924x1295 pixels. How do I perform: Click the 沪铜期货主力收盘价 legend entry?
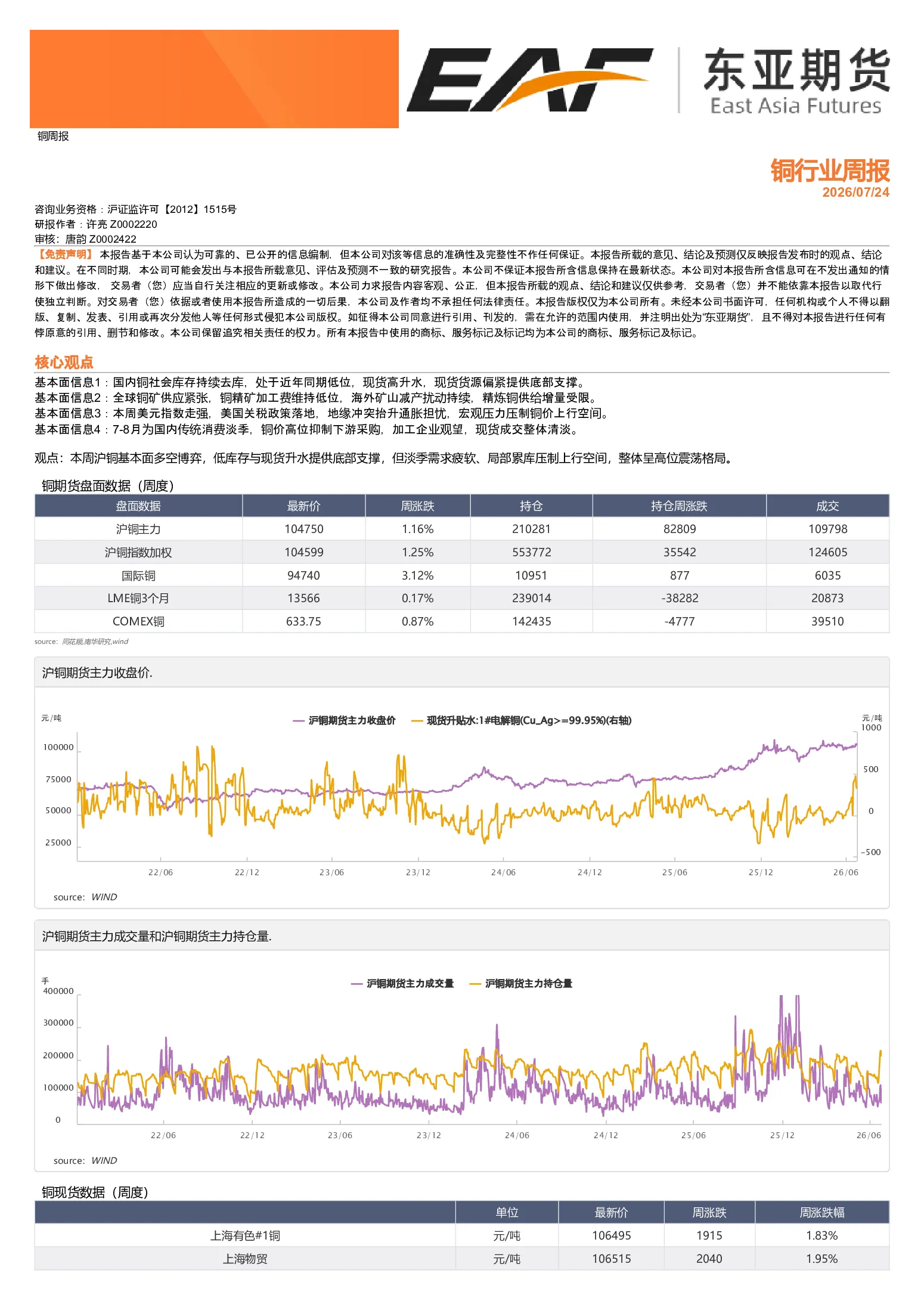(x=345, y=720)
